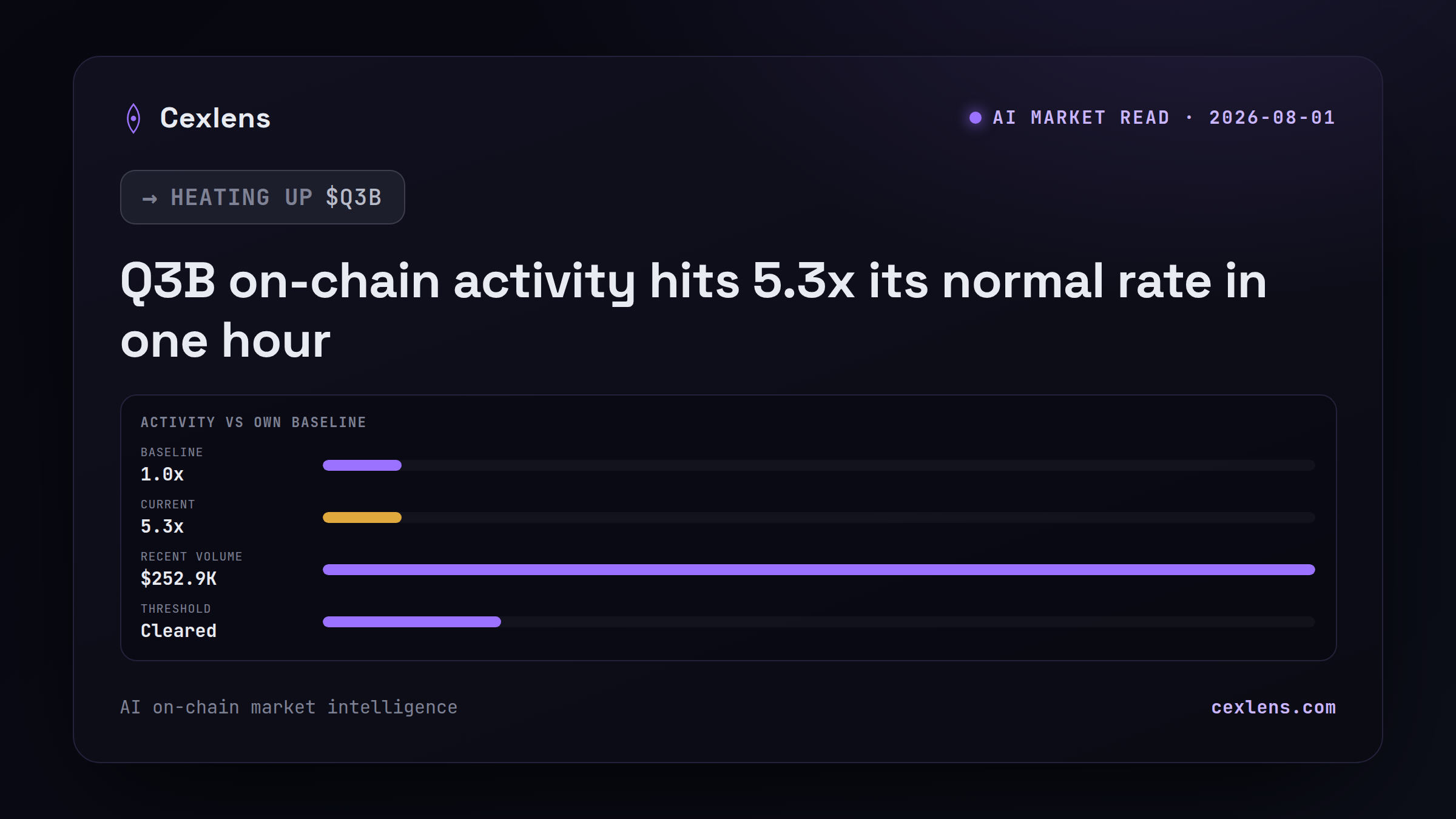The height and width of the screenshot is (819, 1456).
Task: Click the 5.3x current value
Action: click(x=162, y=527)
